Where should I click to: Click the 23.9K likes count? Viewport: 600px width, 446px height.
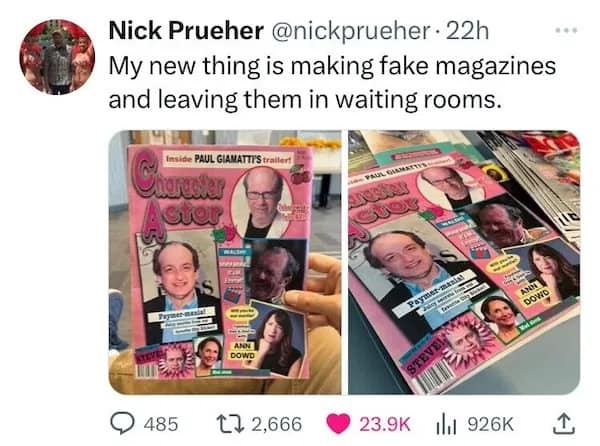(x=384, y=424)
